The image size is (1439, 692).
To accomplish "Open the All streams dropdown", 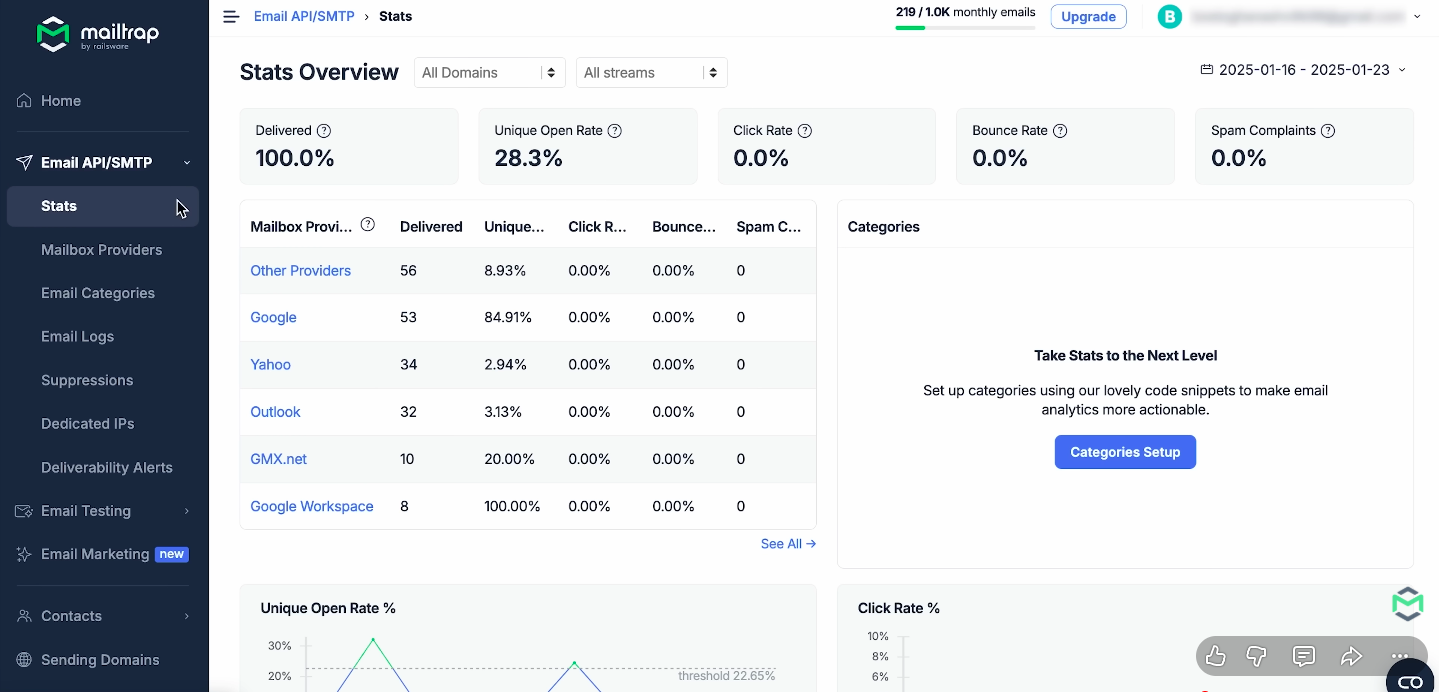I will pyautogui.click(x=652, y=73).
